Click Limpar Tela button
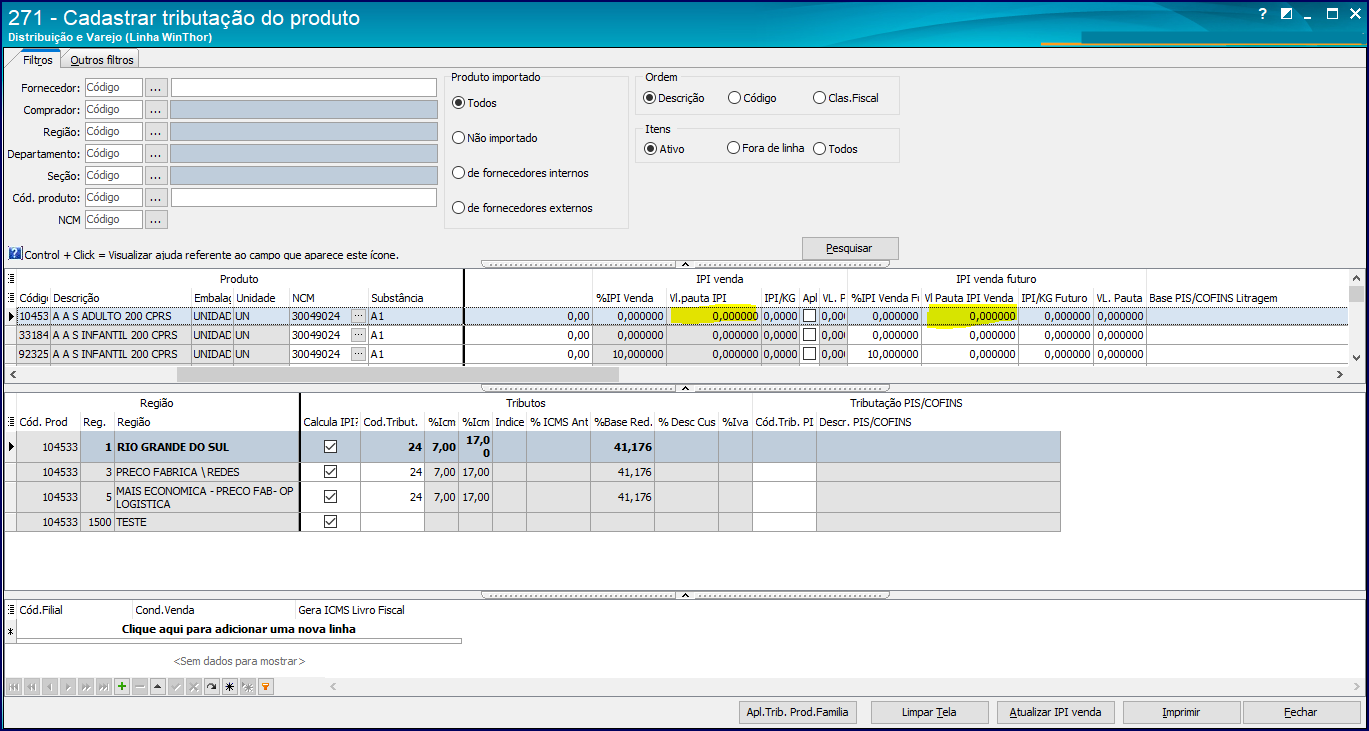Screen dimensions: 1369x731 (x=928, y=713)
